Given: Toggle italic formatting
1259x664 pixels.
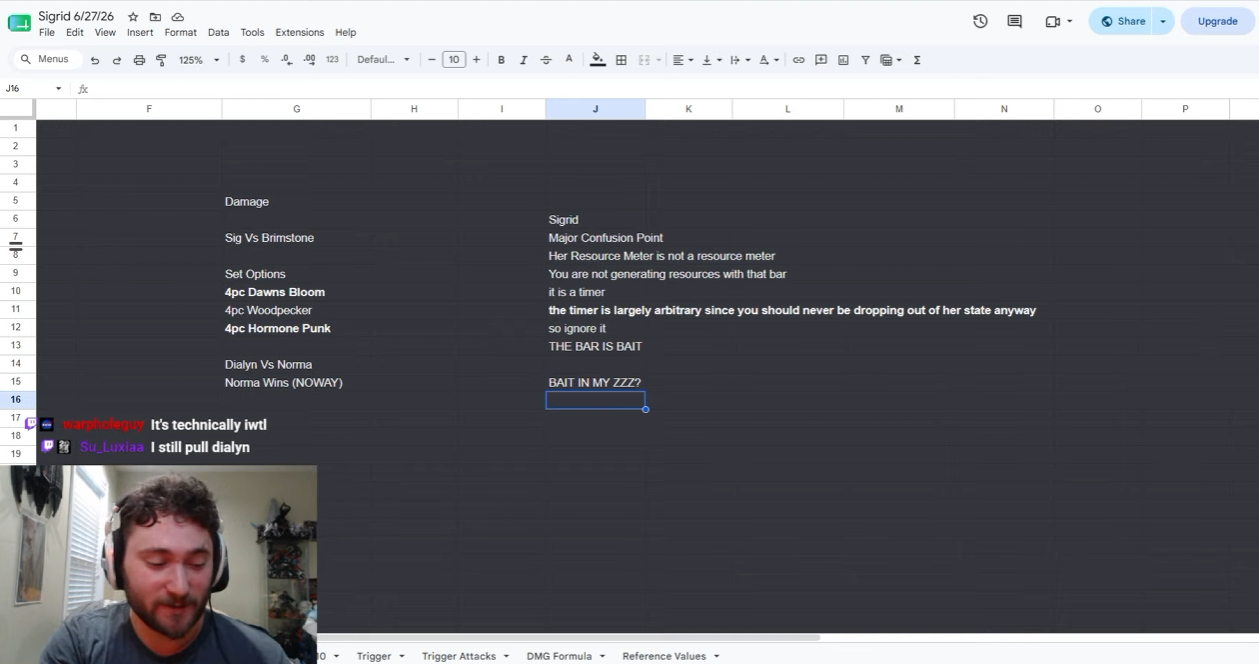Looking at the screenshot, I should coord(523,60).
